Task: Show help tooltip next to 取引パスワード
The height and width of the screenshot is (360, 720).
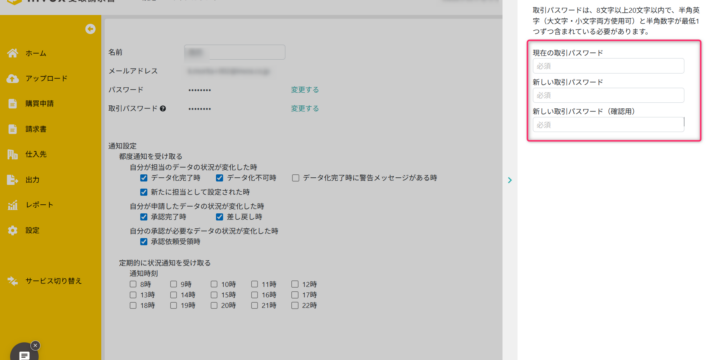Action: pos(163,109)
